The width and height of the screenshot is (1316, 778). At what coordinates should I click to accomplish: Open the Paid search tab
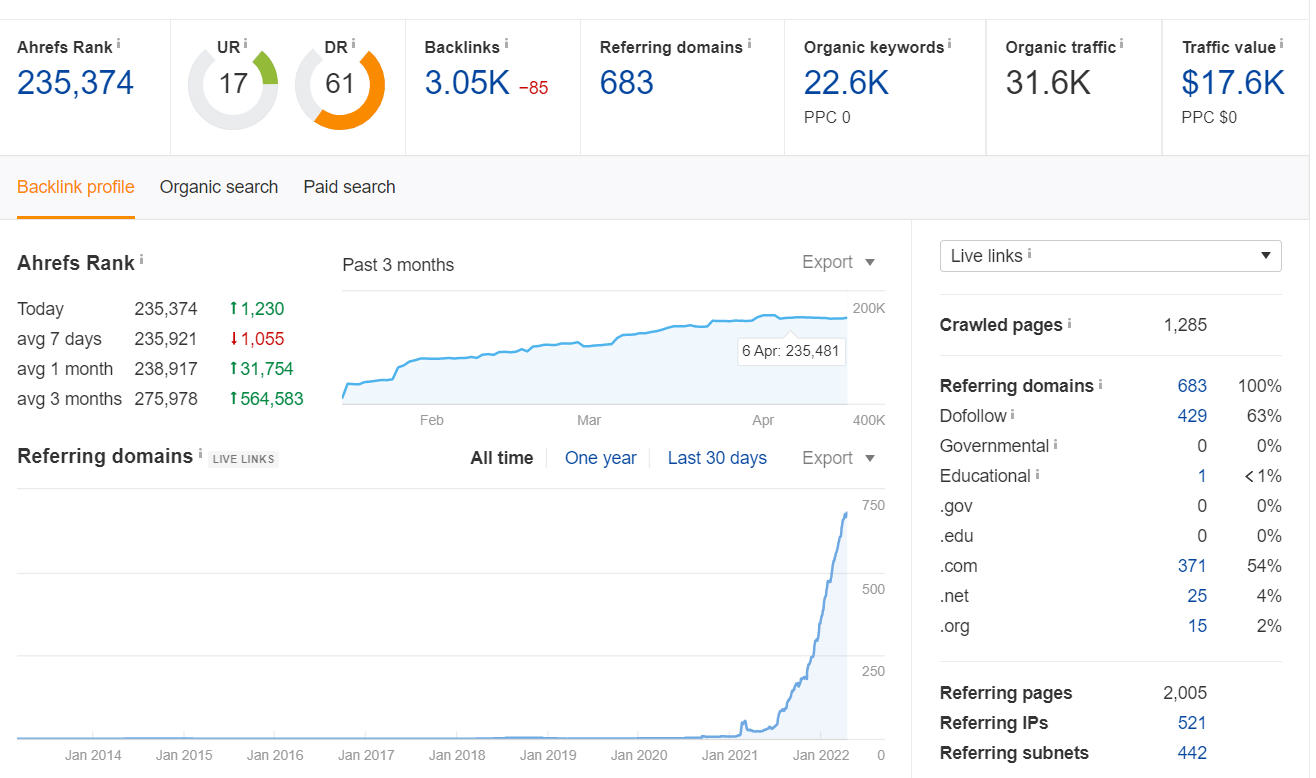pos(349,187)
